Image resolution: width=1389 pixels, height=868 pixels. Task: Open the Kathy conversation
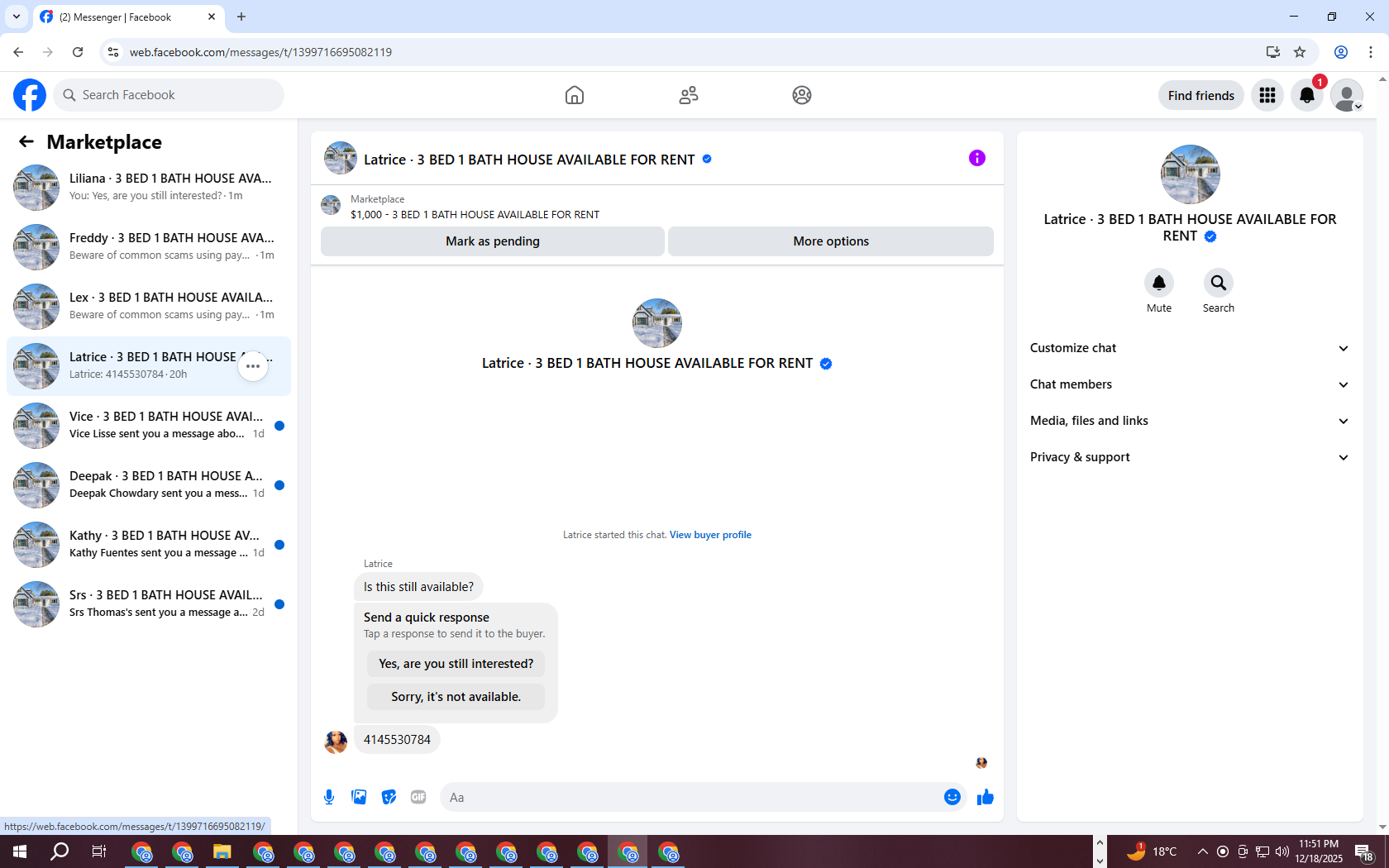click(x=149, y=544)
